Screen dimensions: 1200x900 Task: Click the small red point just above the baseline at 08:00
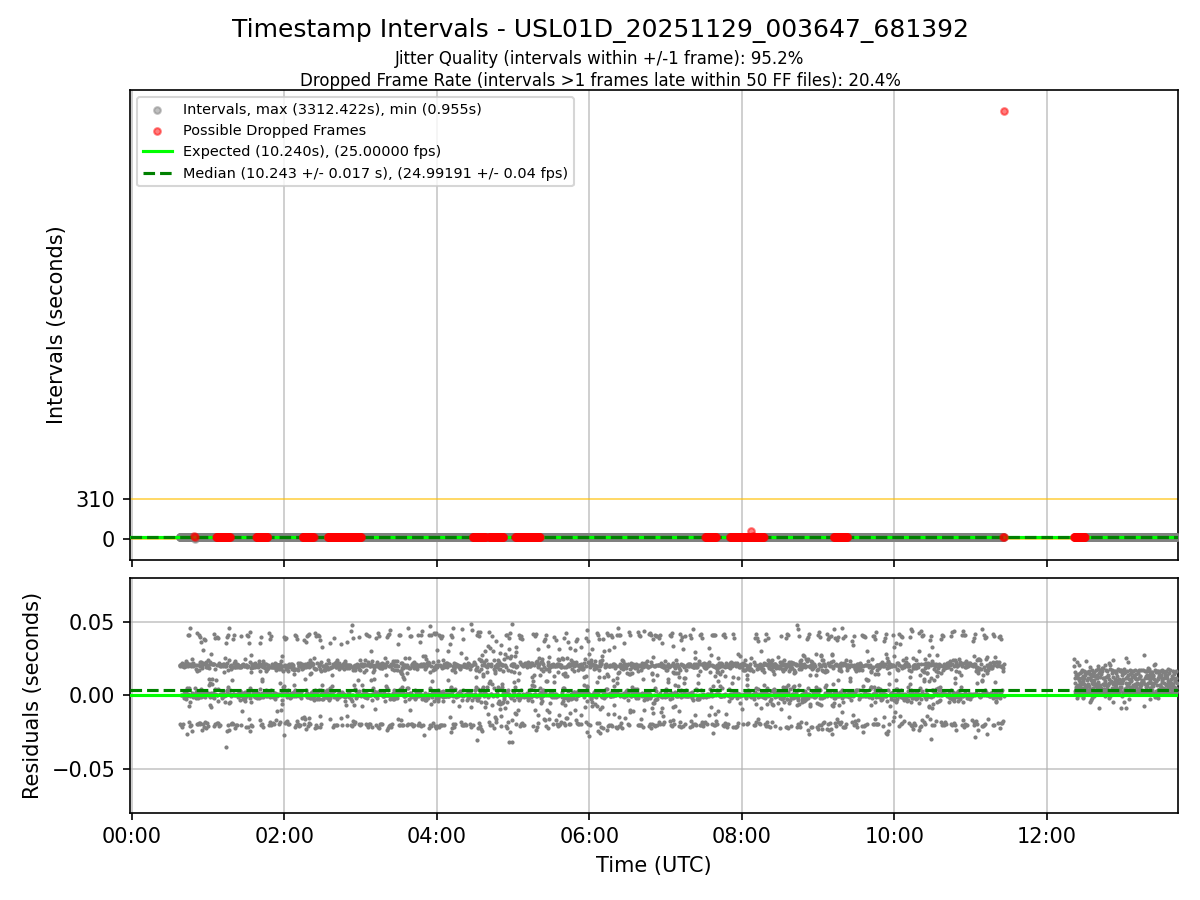pos(751,531)
